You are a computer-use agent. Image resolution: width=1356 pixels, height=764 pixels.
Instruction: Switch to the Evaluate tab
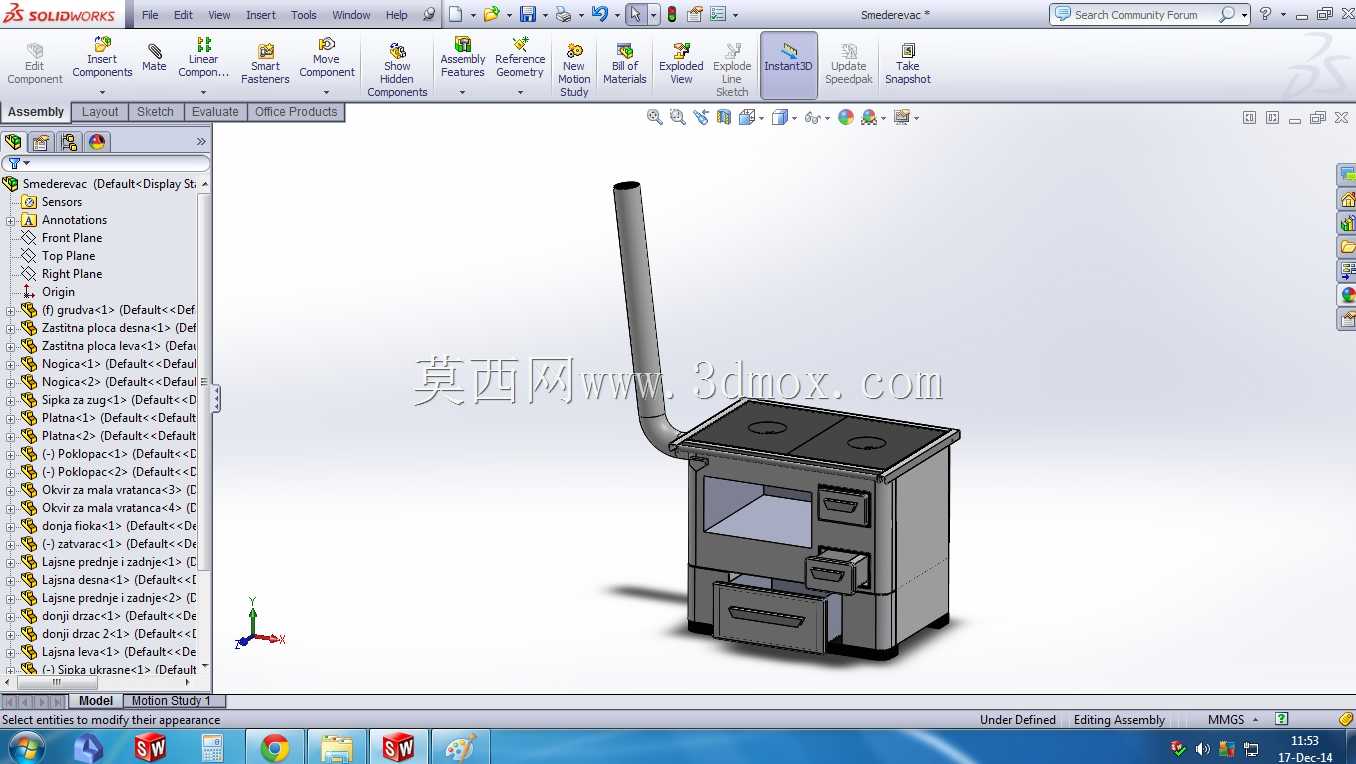215,112
